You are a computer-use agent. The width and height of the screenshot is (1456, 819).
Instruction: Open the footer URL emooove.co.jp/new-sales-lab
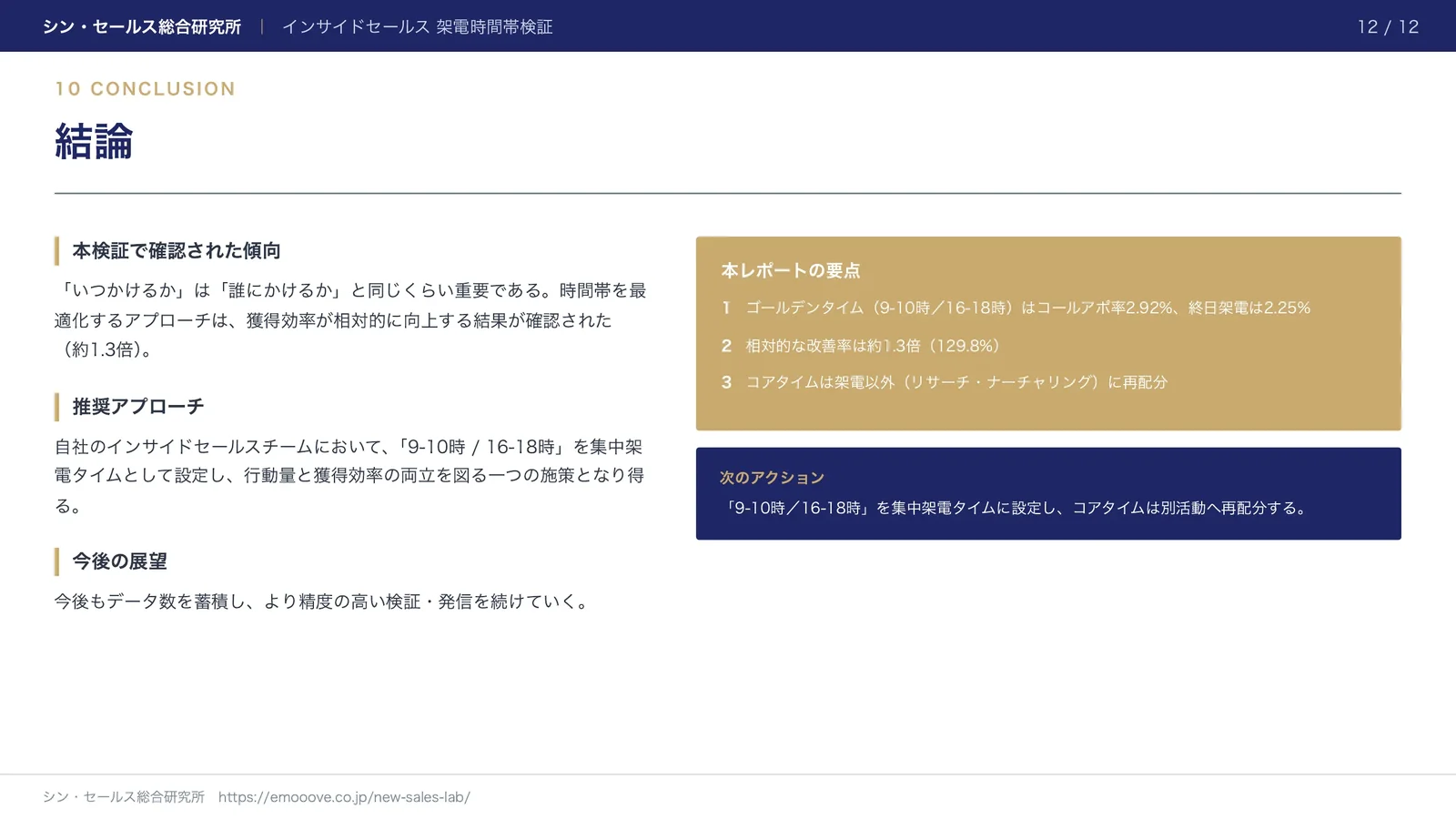[x=344, y=797]
